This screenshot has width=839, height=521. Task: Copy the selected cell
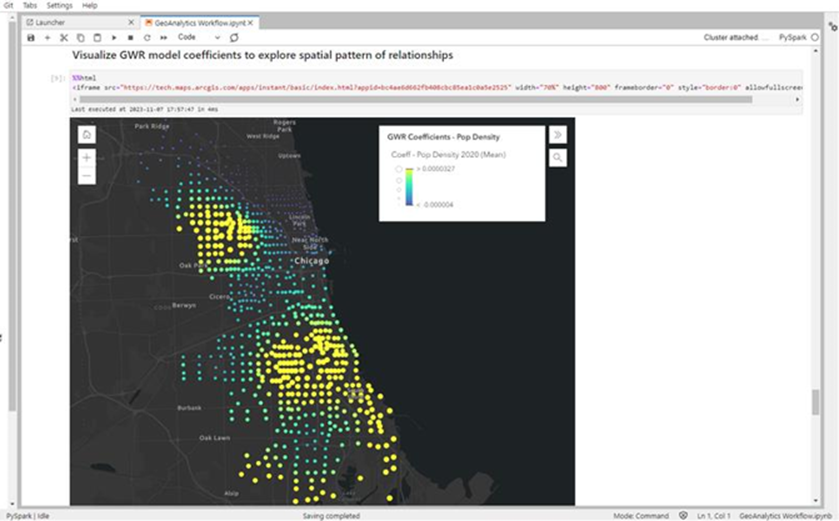(80, 38)
